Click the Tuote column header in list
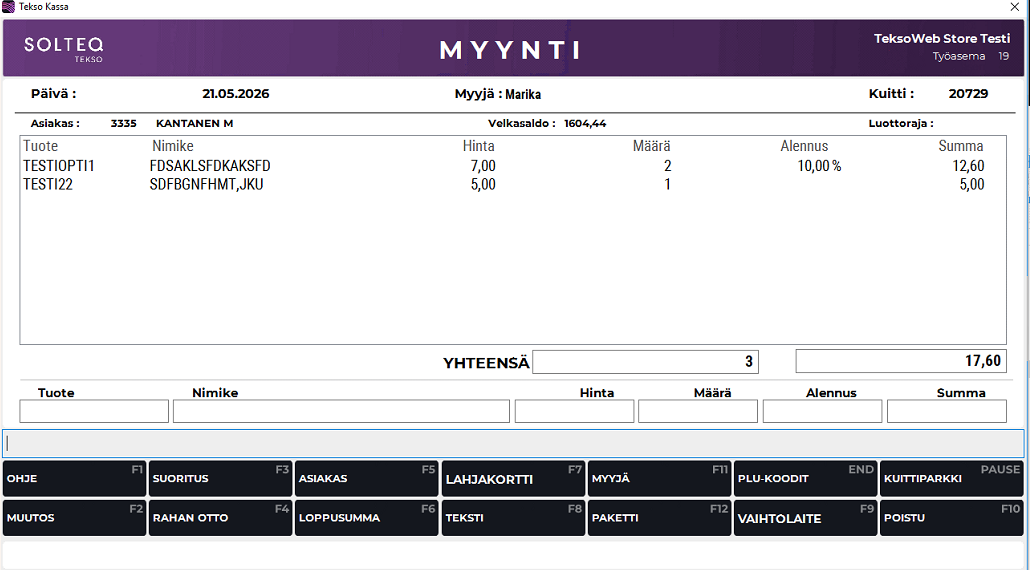 pyautogui.click(x=41, y=146)
